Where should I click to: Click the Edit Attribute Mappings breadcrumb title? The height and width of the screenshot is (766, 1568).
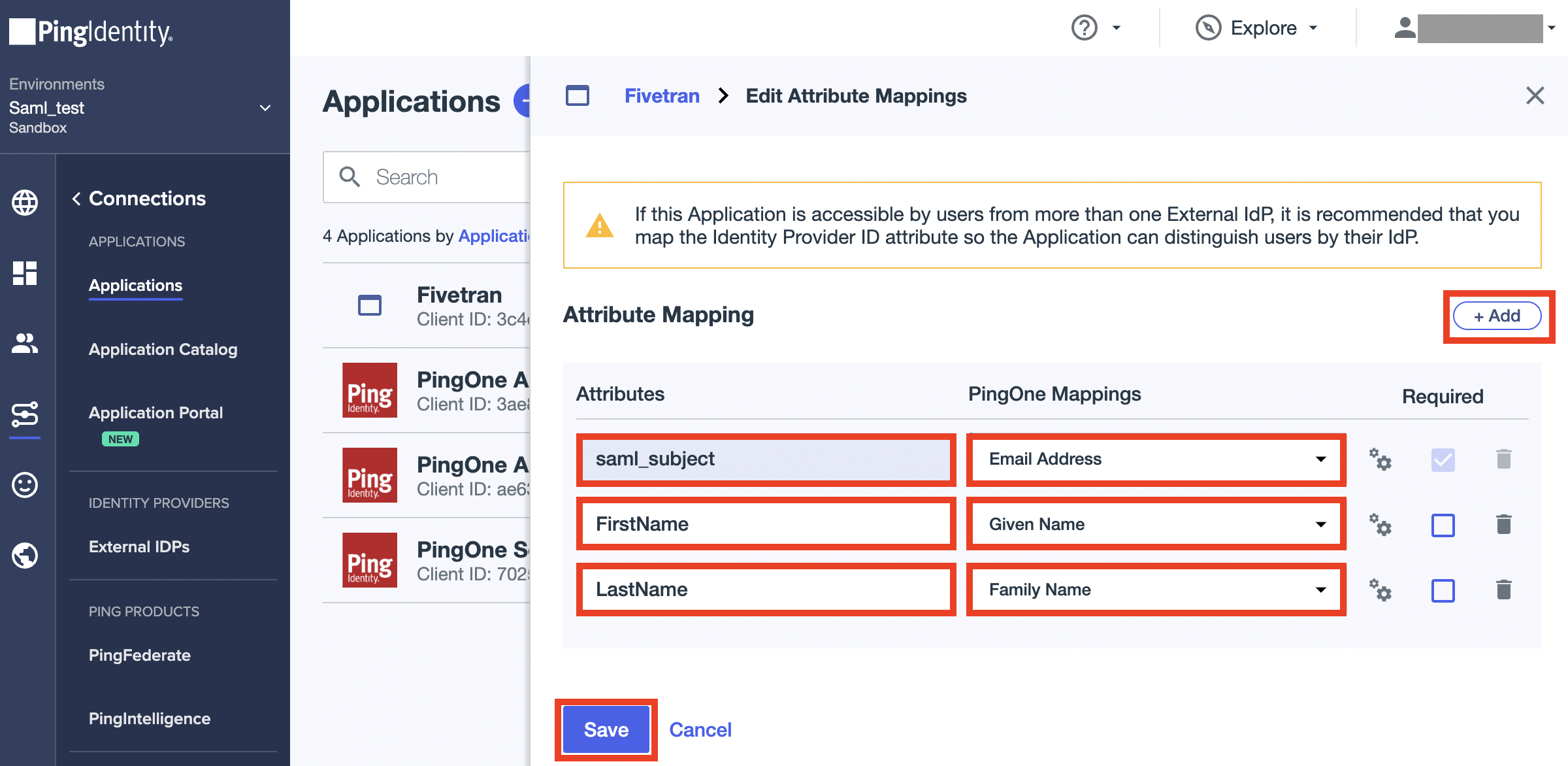coord(856,95)
